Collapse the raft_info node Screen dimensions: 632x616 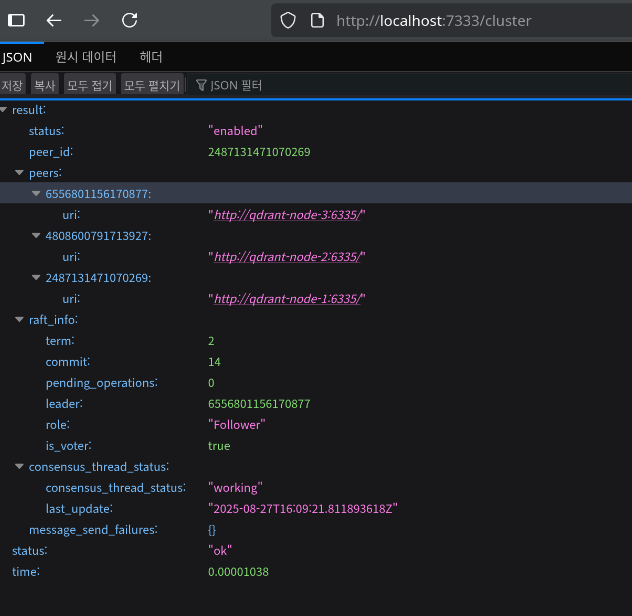(20, 320)
